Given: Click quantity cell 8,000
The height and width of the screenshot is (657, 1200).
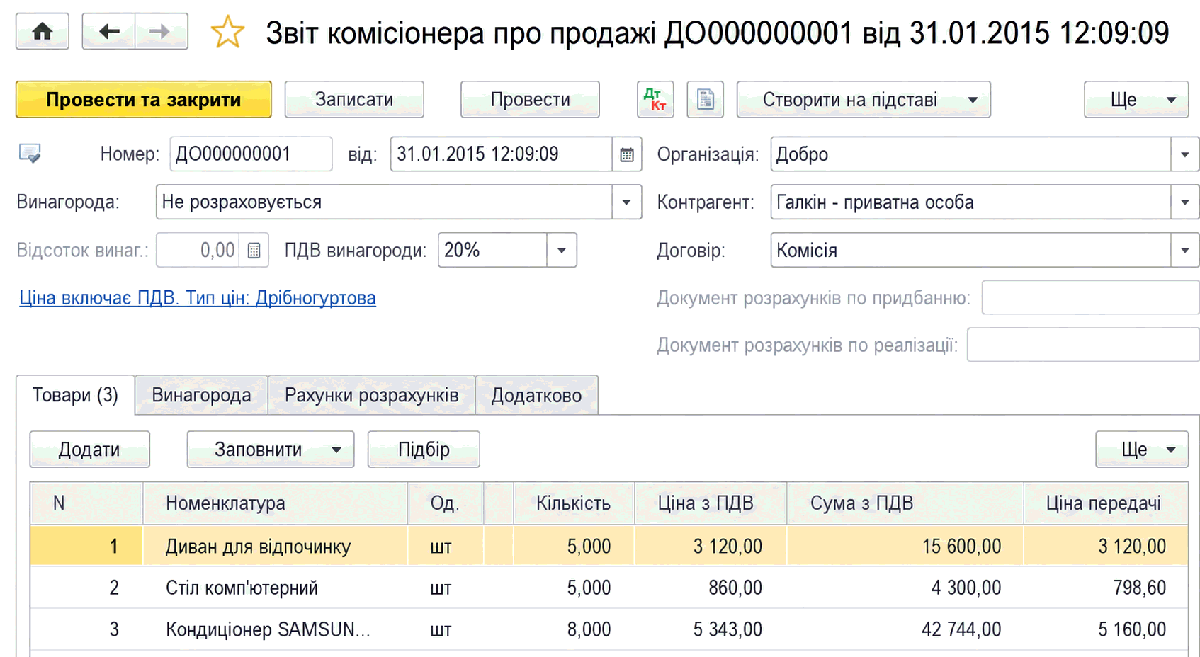Looking at the screenshot, I should 573,630.
